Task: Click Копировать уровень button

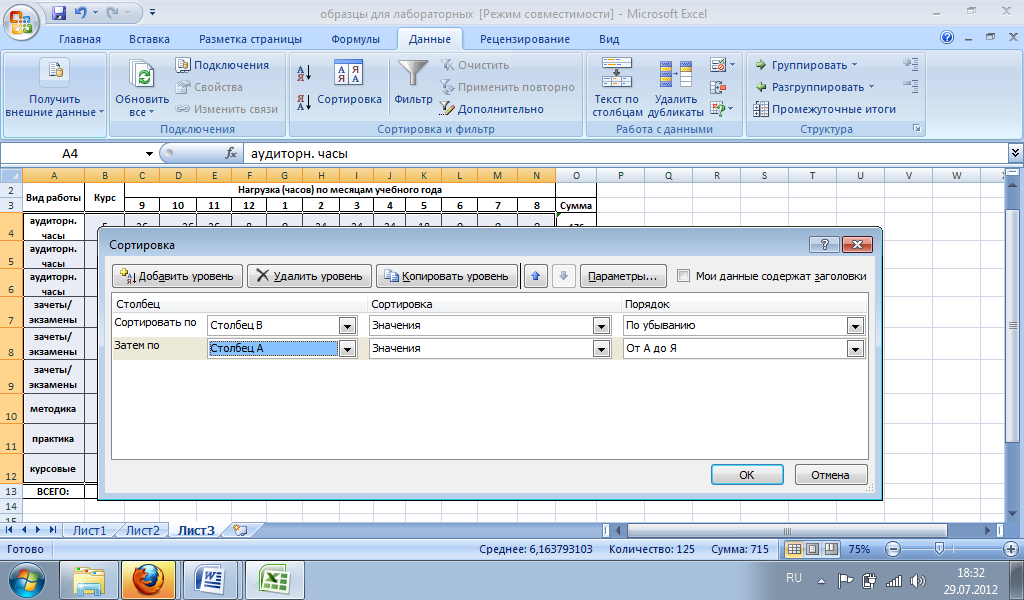Action: point(447,276)
